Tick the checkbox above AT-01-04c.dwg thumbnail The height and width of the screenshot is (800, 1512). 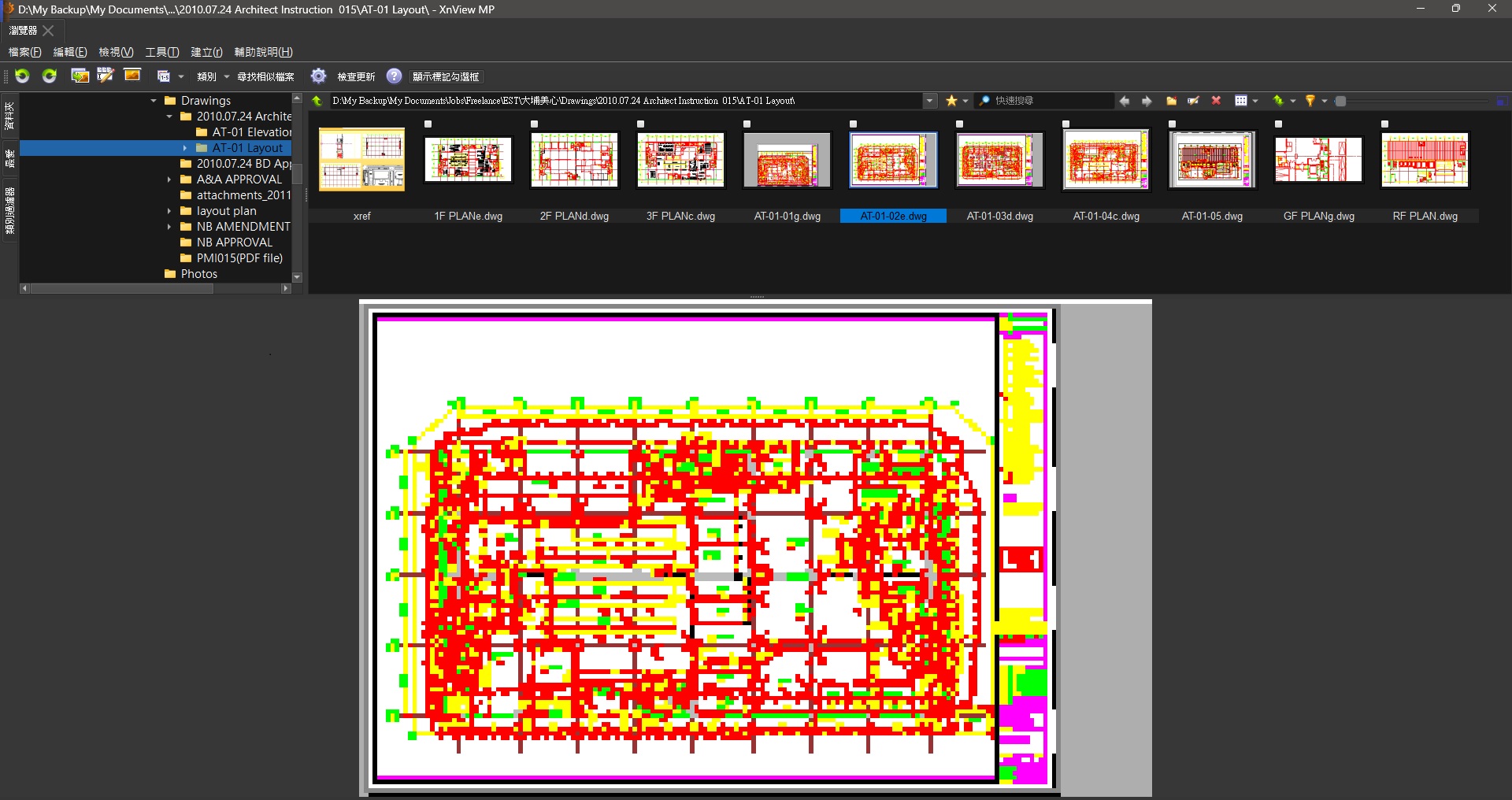(1066, 124)
